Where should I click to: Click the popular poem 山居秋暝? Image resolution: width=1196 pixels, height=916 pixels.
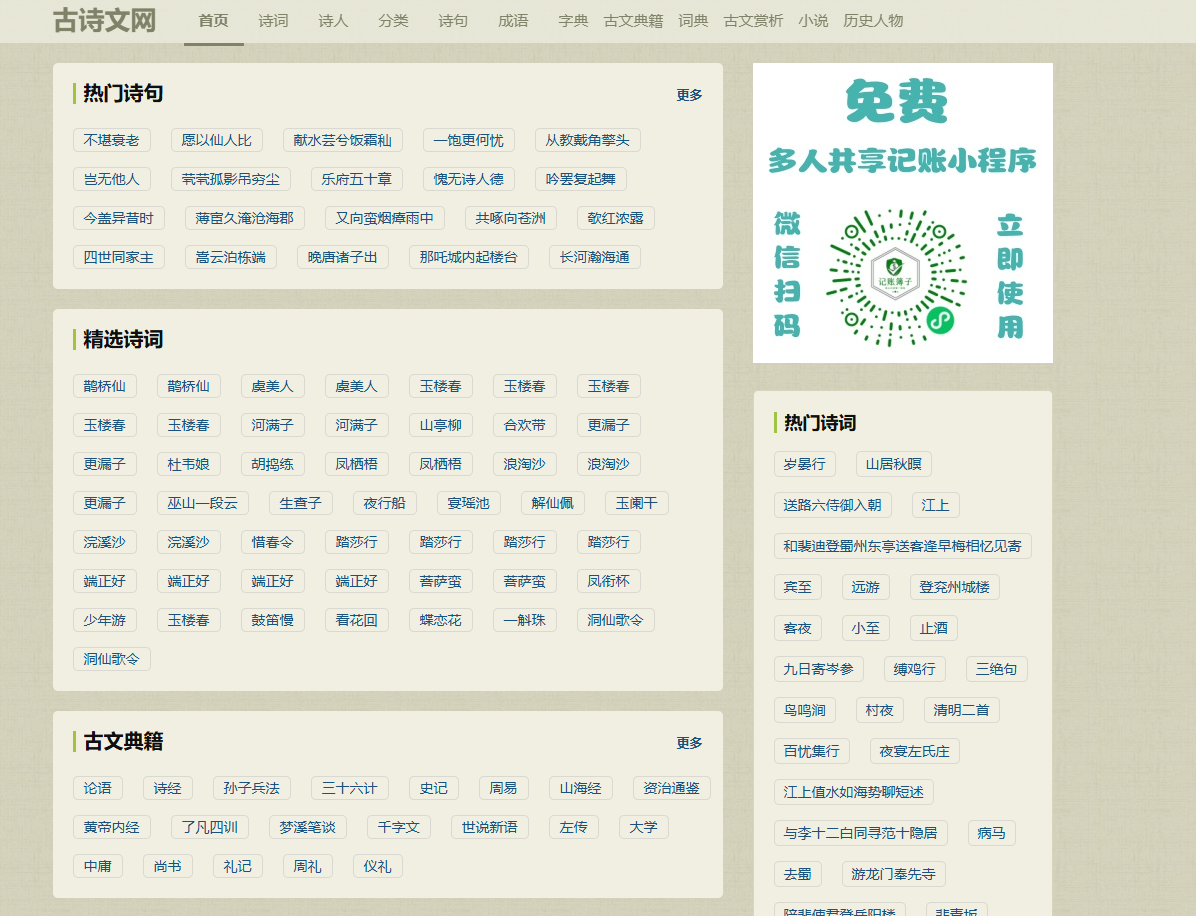(x=893, y=464)
